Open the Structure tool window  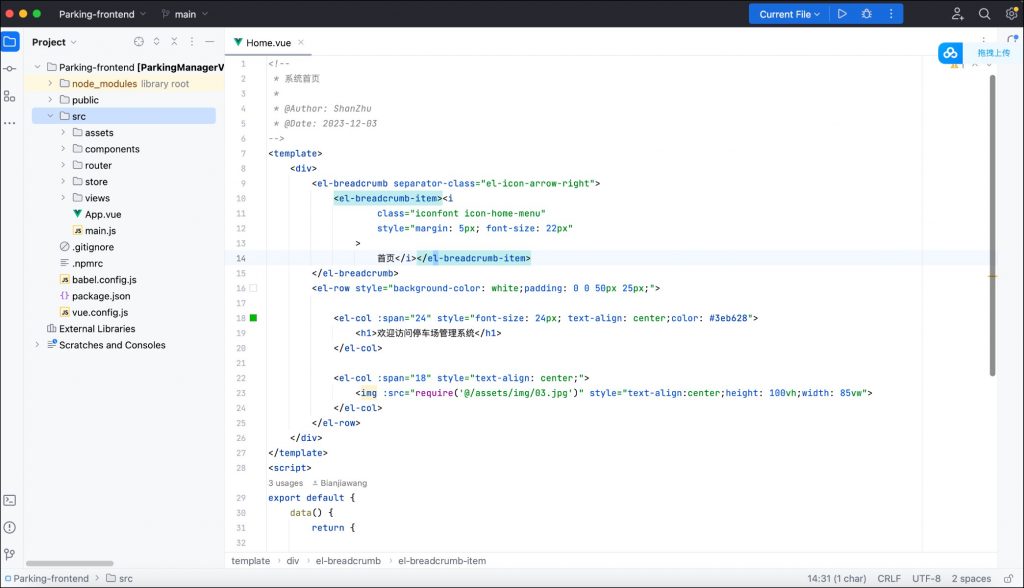click(10, 96)
